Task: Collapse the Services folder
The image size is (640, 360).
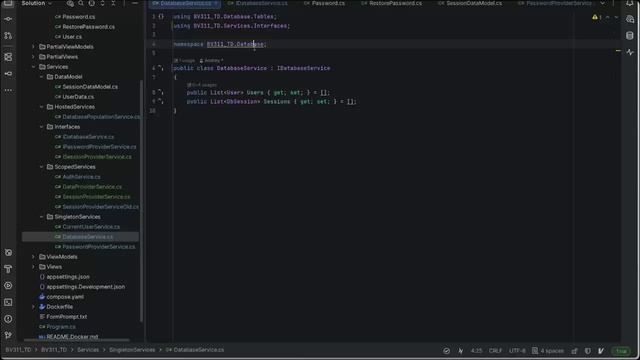Action: pos(33,67)
